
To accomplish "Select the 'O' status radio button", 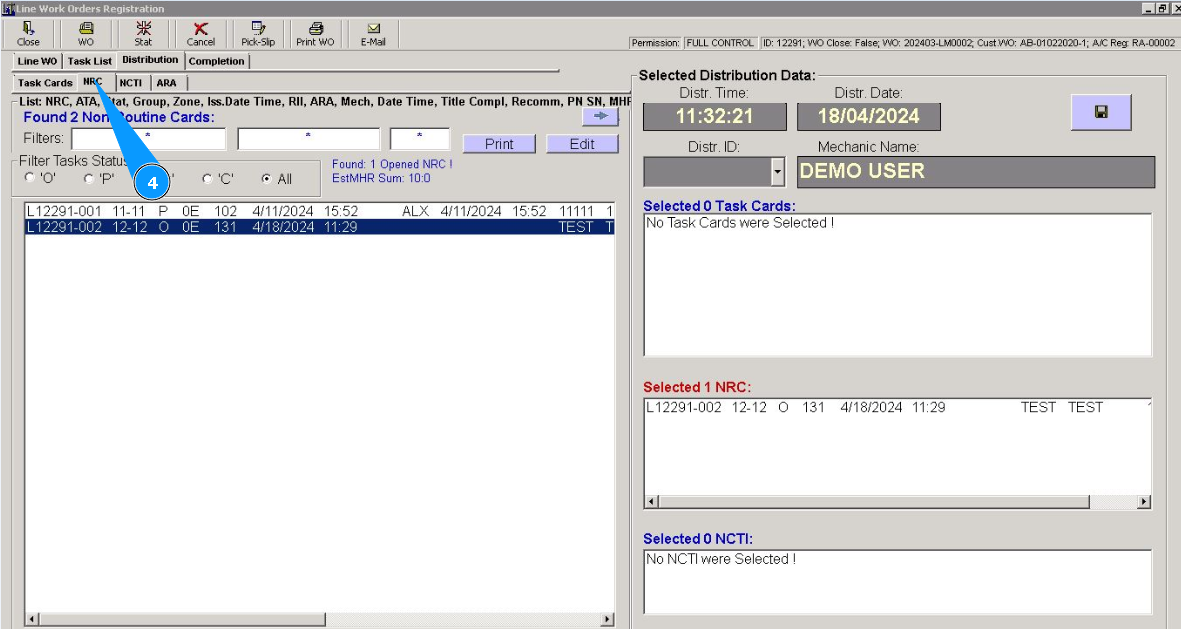I will (x=30, y=178).
